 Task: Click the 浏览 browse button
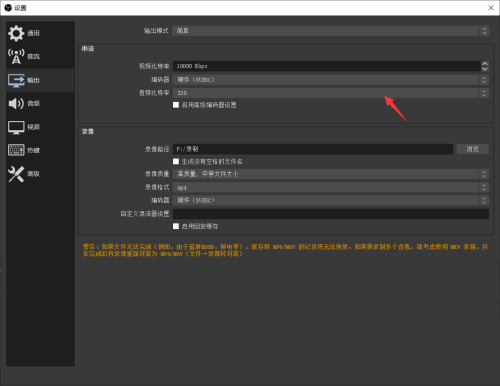pyautogui.click(x=472, y=149)
